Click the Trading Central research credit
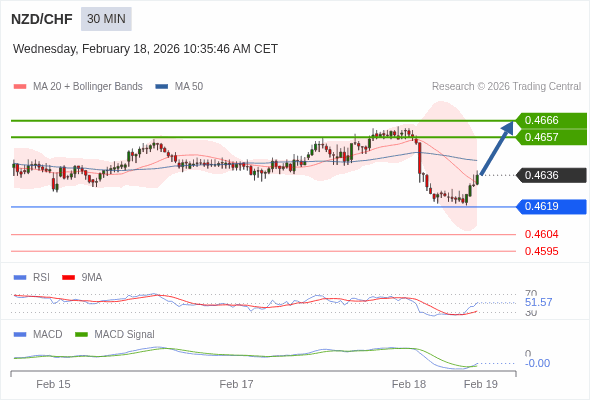 coord(506,87)
